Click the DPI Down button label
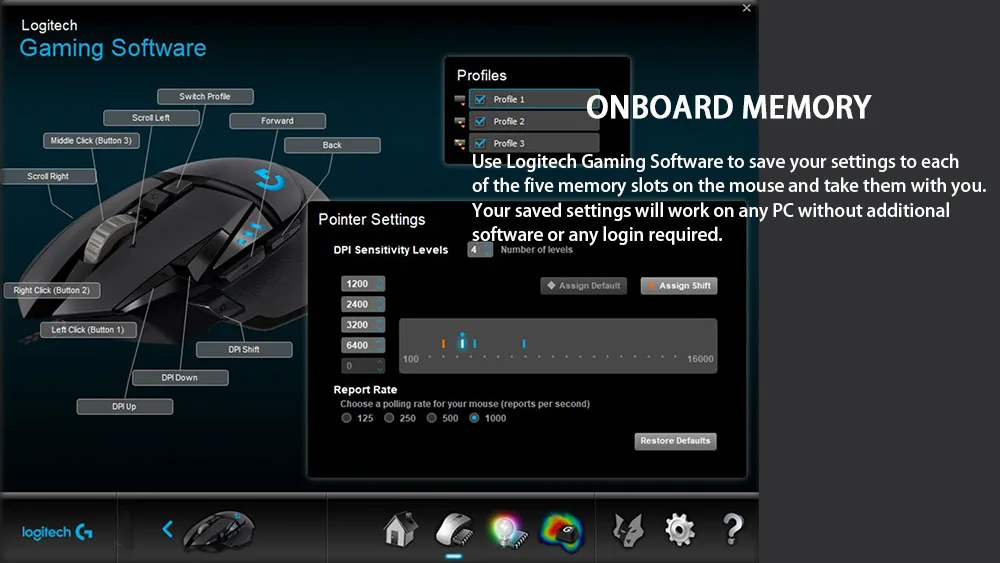Screen dimensions: 1000x563 180,377
